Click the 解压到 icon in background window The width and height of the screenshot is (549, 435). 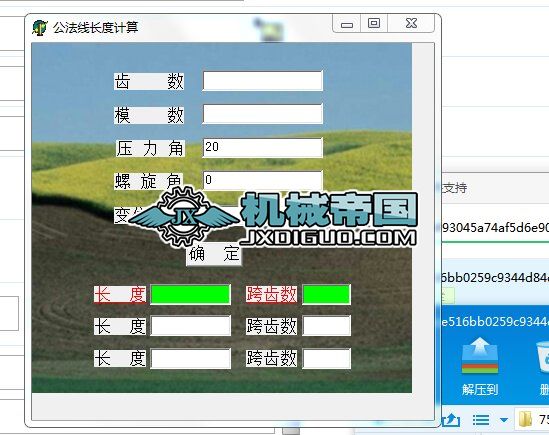480,367
